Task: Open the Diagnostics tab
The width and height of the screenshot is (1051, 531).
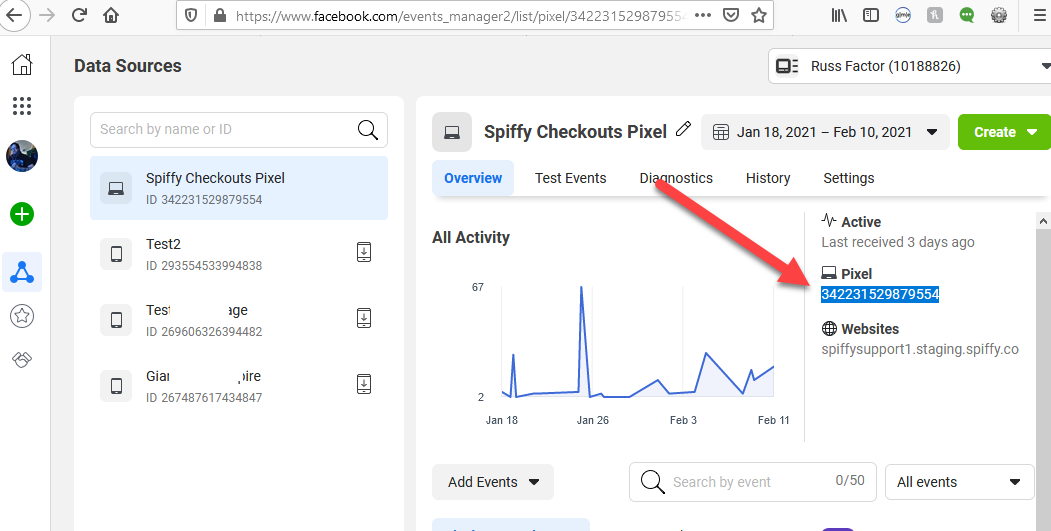Action: (x=676, y=178)
